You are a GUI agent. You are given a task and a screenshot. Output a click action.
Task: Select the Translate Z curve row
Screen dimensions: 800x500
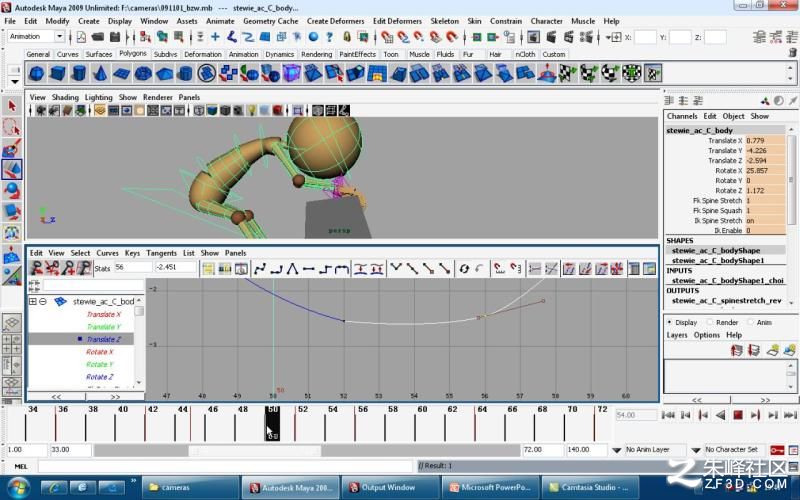[81, 339]
